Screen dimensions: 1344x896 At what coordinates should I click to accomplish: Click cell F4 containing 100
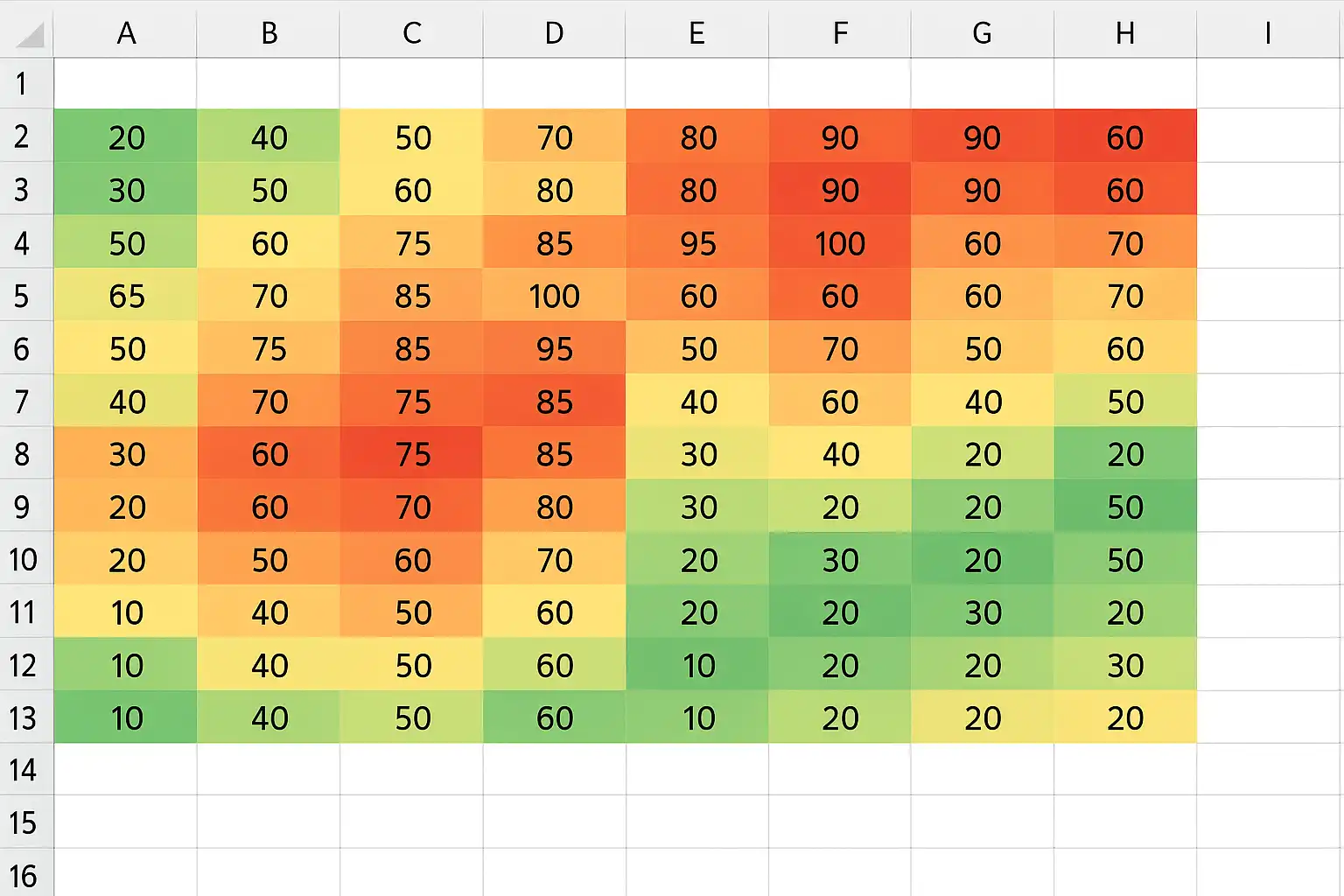tap(840, 242)
